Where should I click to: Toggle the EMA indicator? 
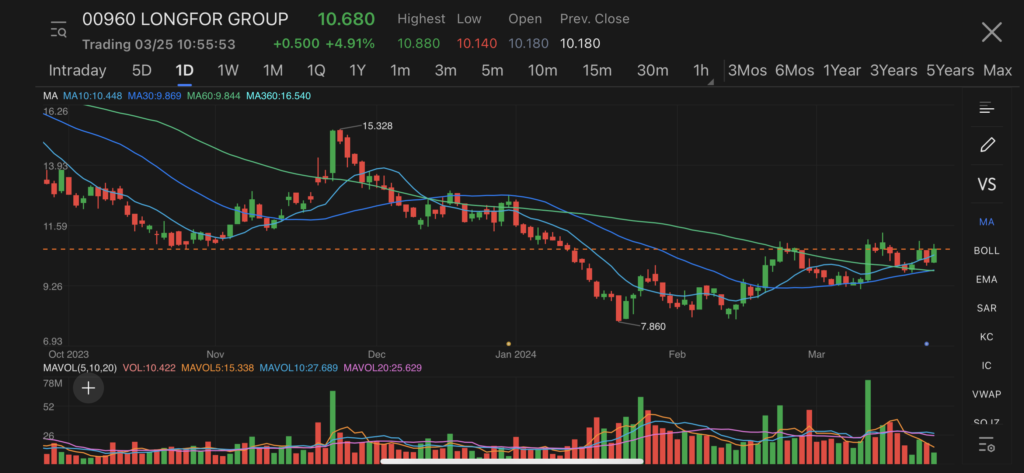point(986,279)
